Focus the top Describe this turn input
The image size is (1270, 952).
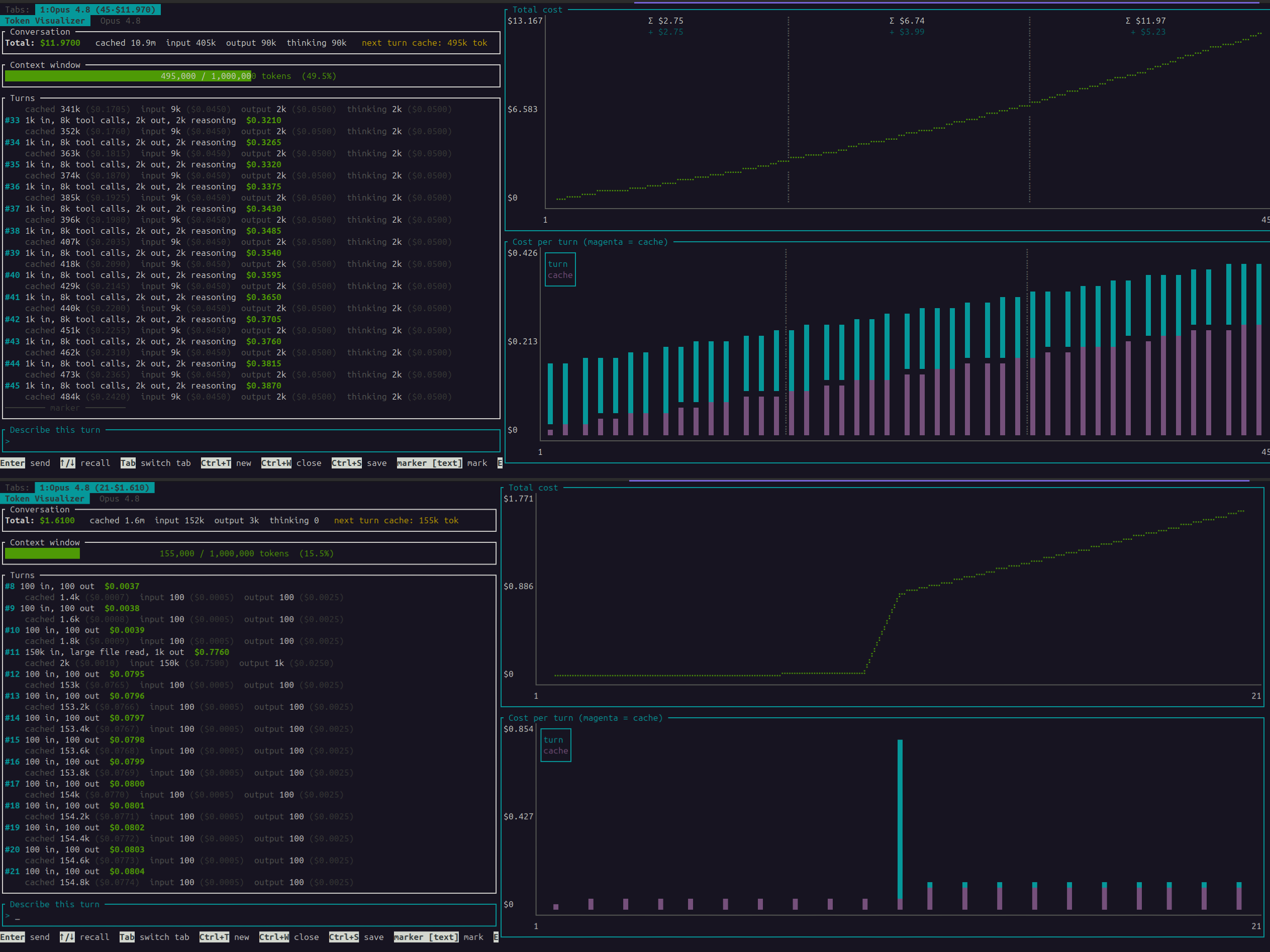tap(251, 441)
